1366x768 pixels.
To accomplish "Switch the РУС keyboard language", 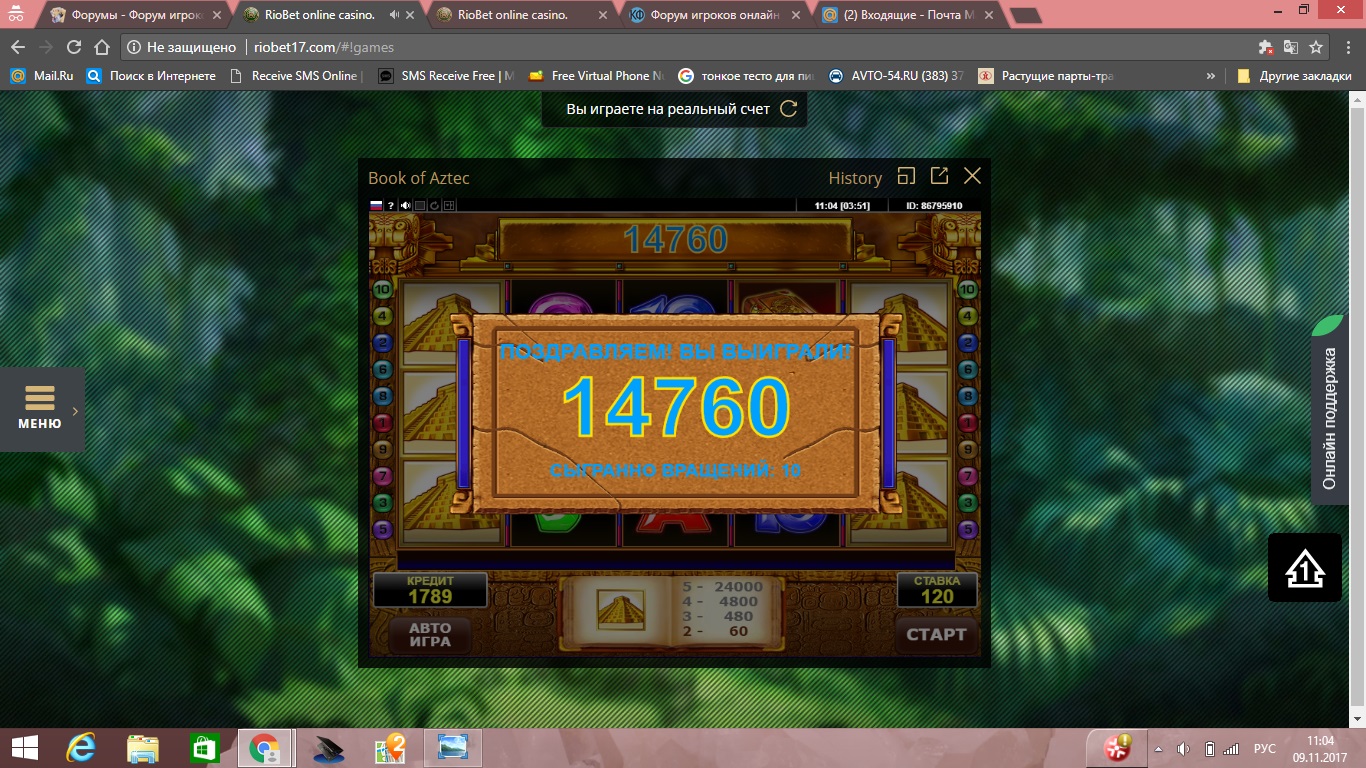I will pyautogui.click(x=1265, y=749).
